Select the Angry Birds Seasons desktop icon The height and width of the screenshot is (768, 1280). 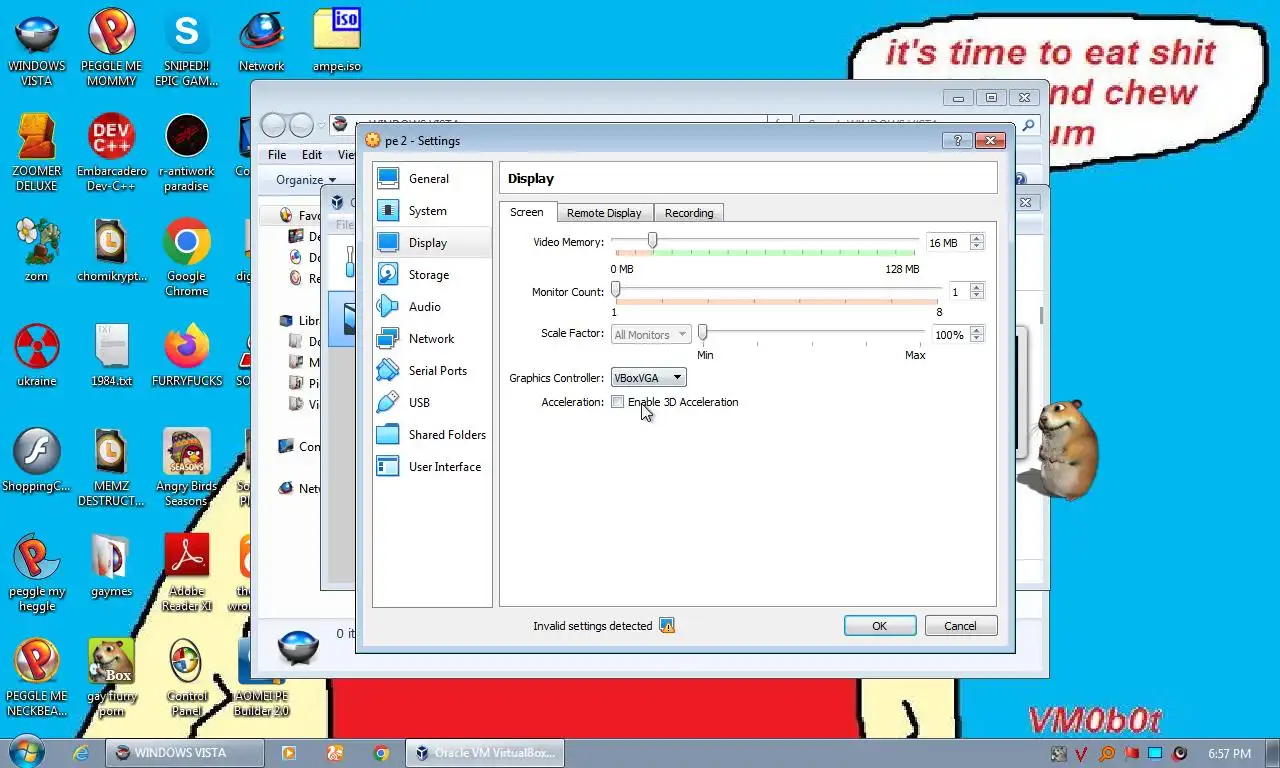click(186, 468)
